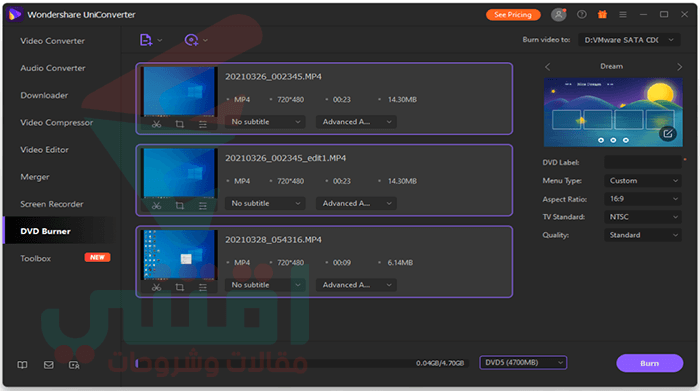
Task: Open Screen Recorder section
Action: click(x=52, y=204)
